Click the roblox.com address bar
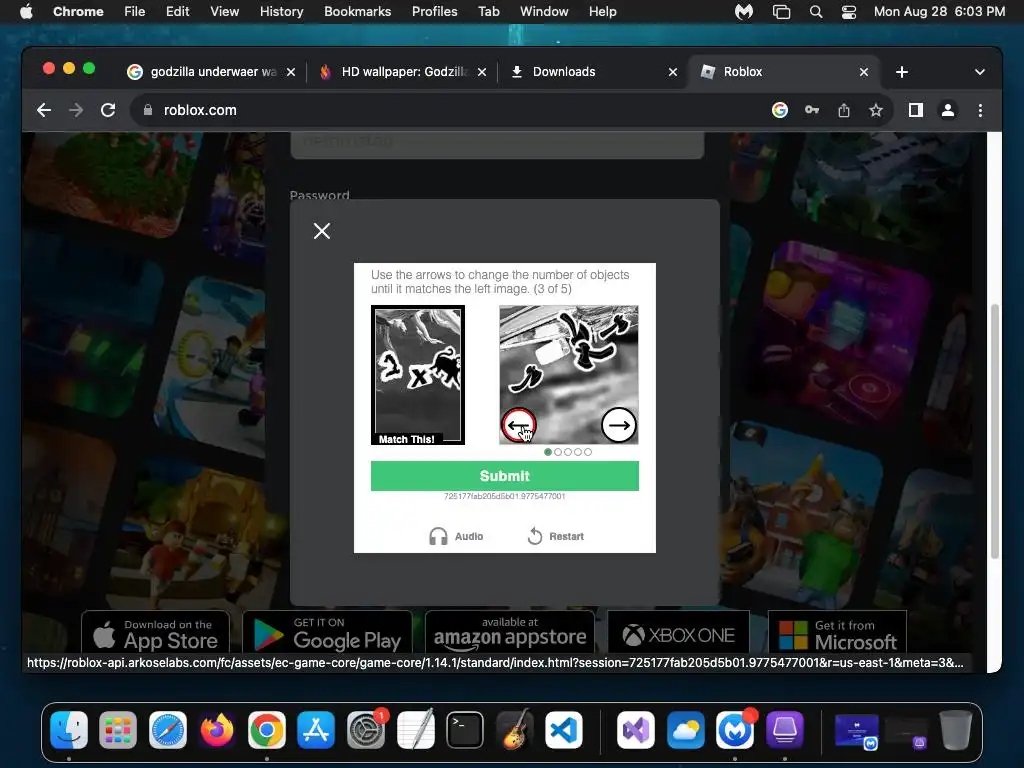The image size is (1024, 768). point(451,110)
